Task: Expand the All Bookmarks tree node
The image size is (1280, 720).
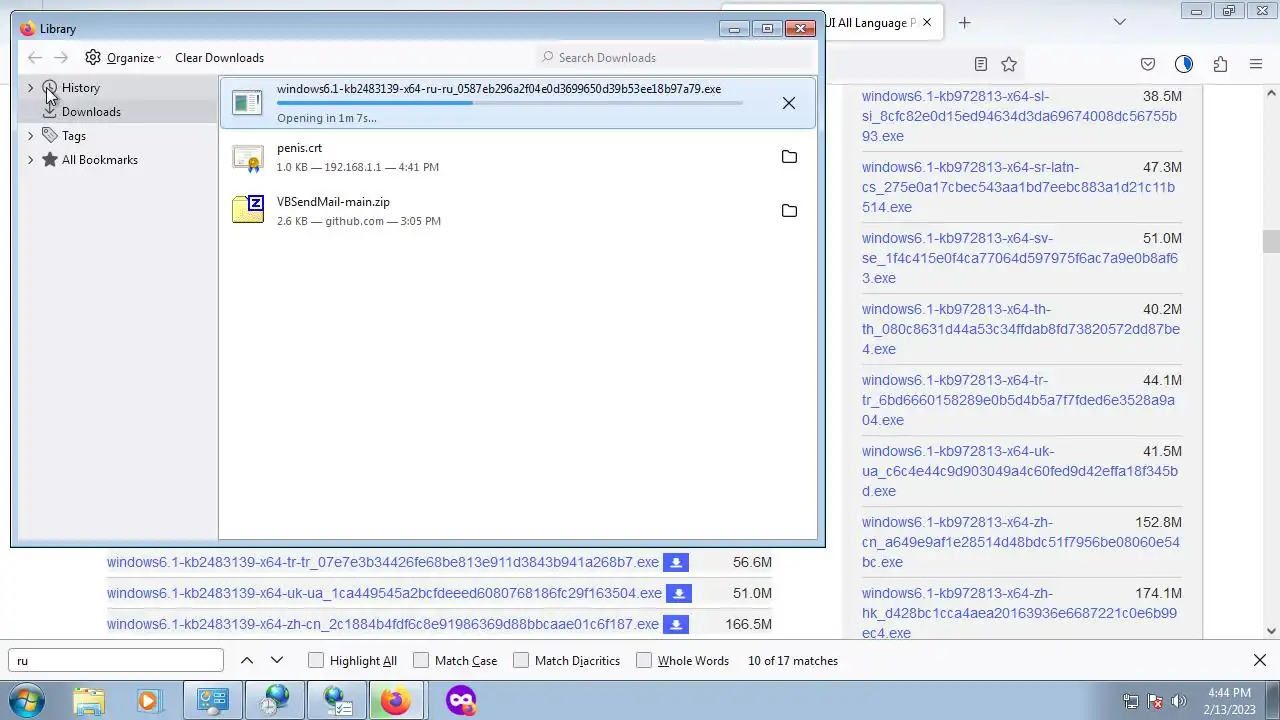Action: pos(30,159)
